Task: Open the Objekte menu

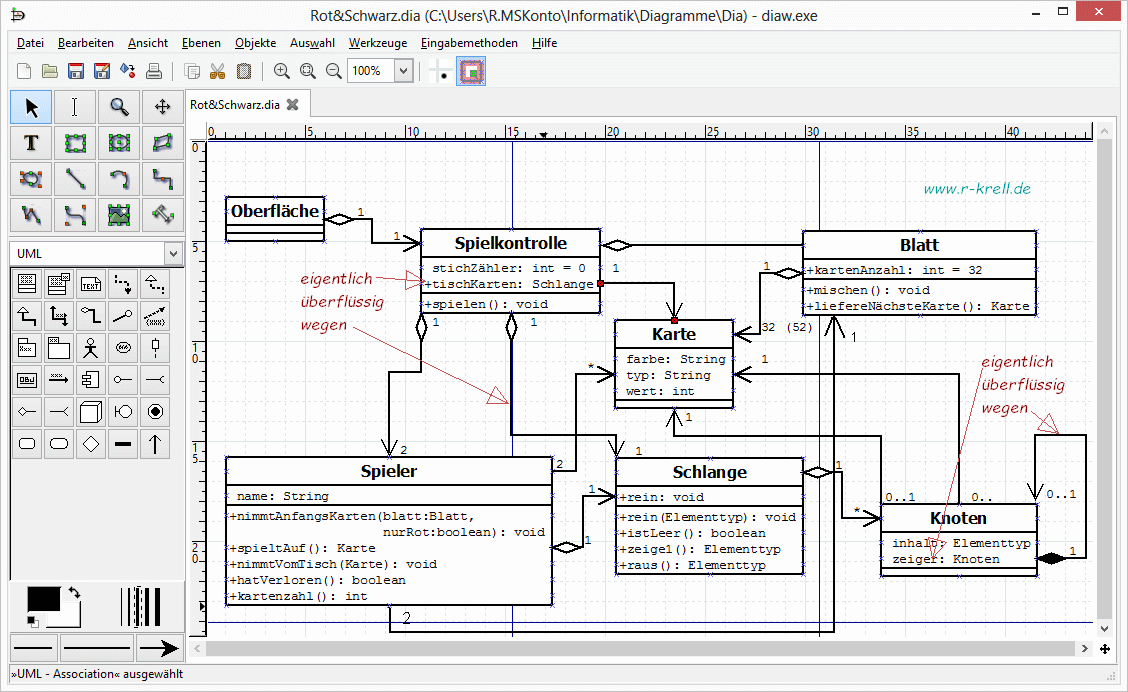Action: pos(255,43)
